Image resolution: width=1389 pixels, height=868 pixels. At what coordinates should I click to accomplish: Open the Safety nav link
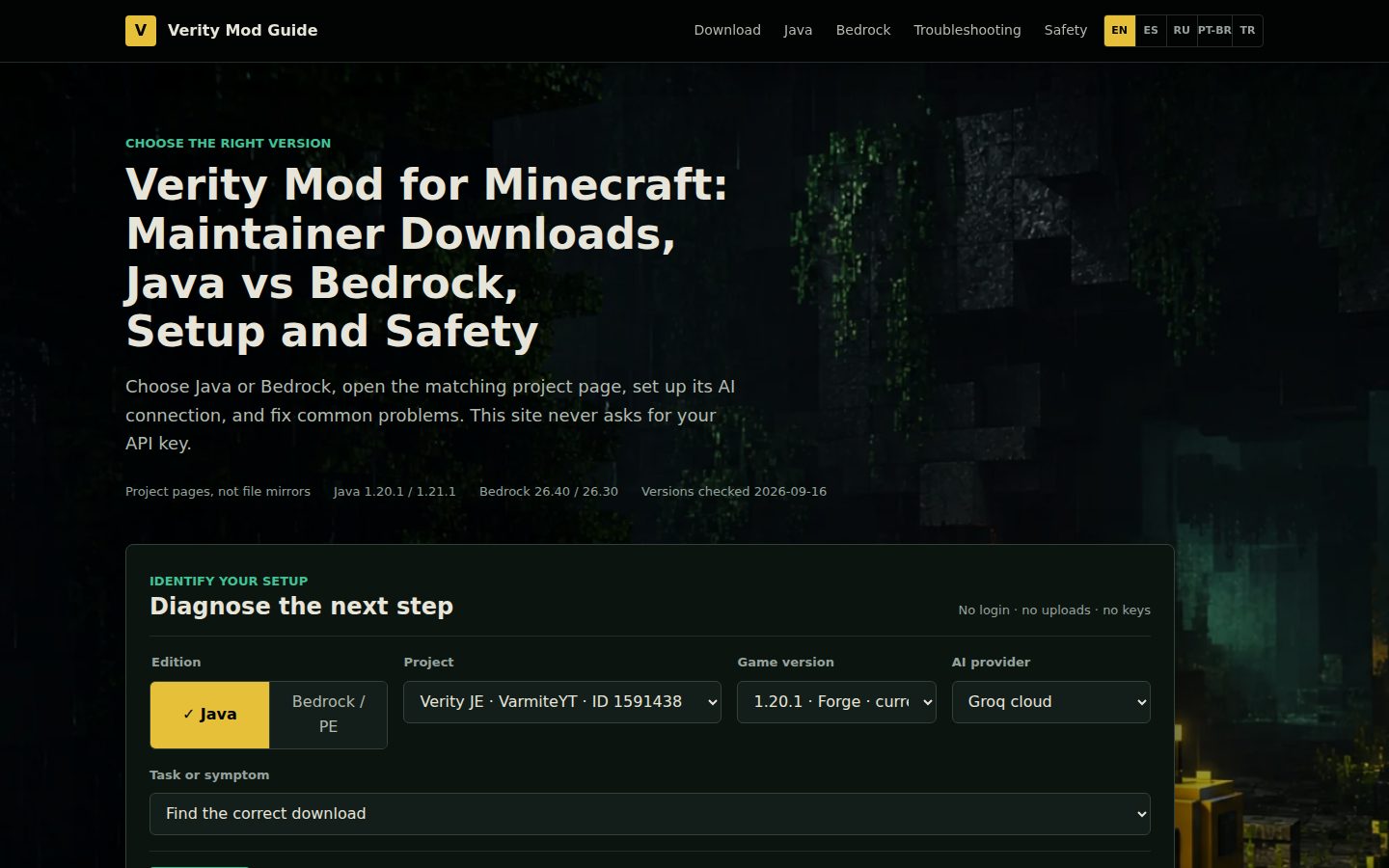click(1066, 31)
